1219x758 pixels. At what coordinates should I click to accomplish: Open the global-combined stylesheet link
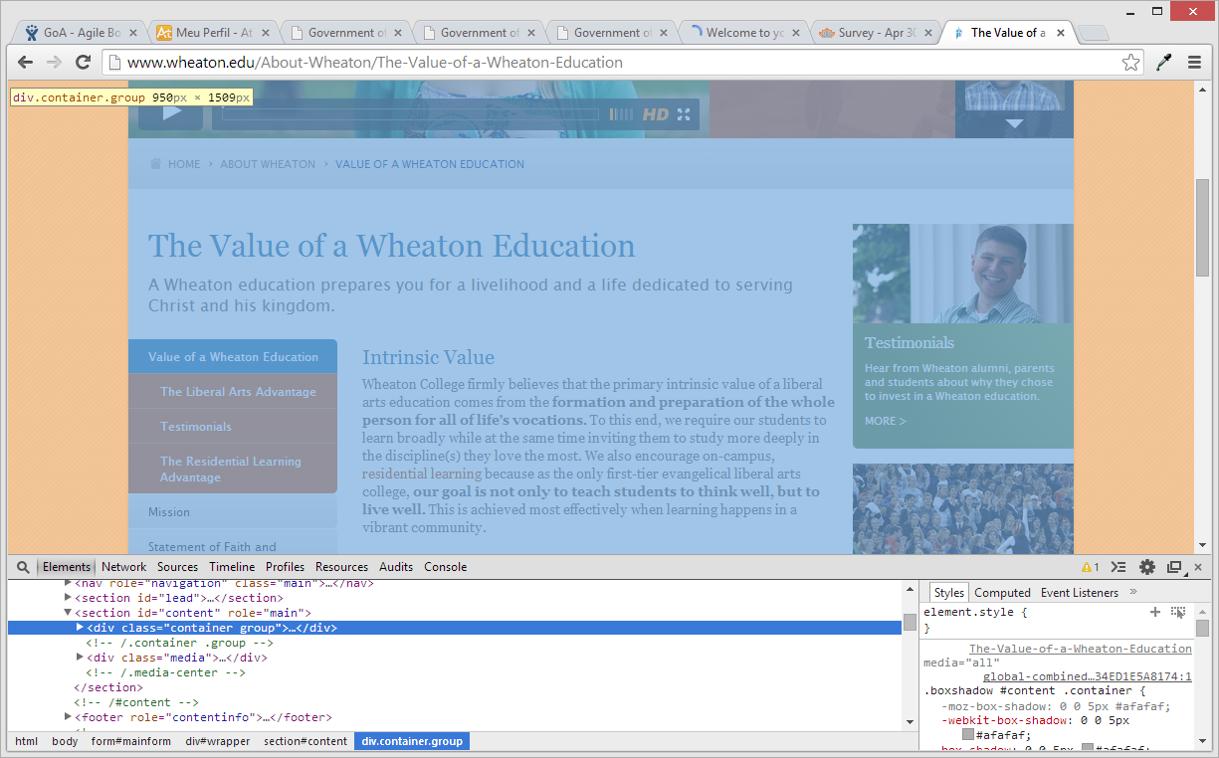point(1087,677)
